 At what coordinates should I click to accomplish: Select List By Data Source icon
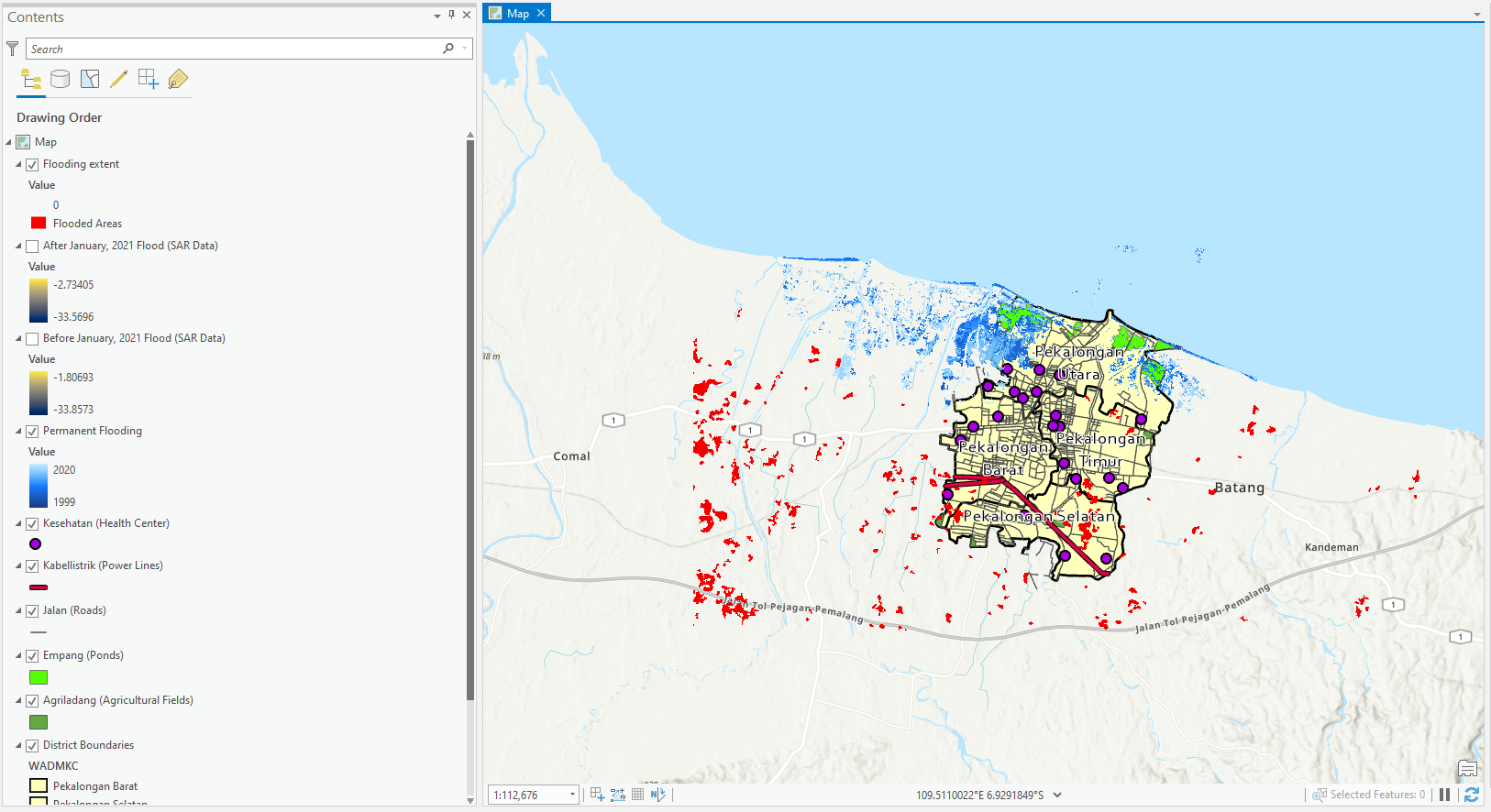tap(61, 80)
